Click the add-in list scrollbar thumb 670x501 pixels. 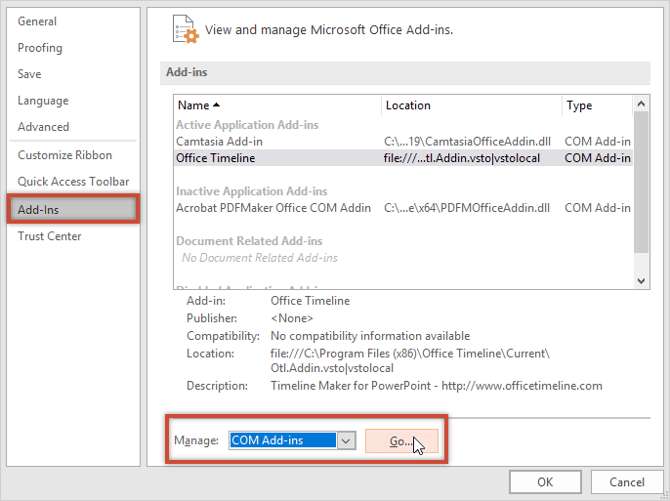pyautogui.click(x=641, y=182)
